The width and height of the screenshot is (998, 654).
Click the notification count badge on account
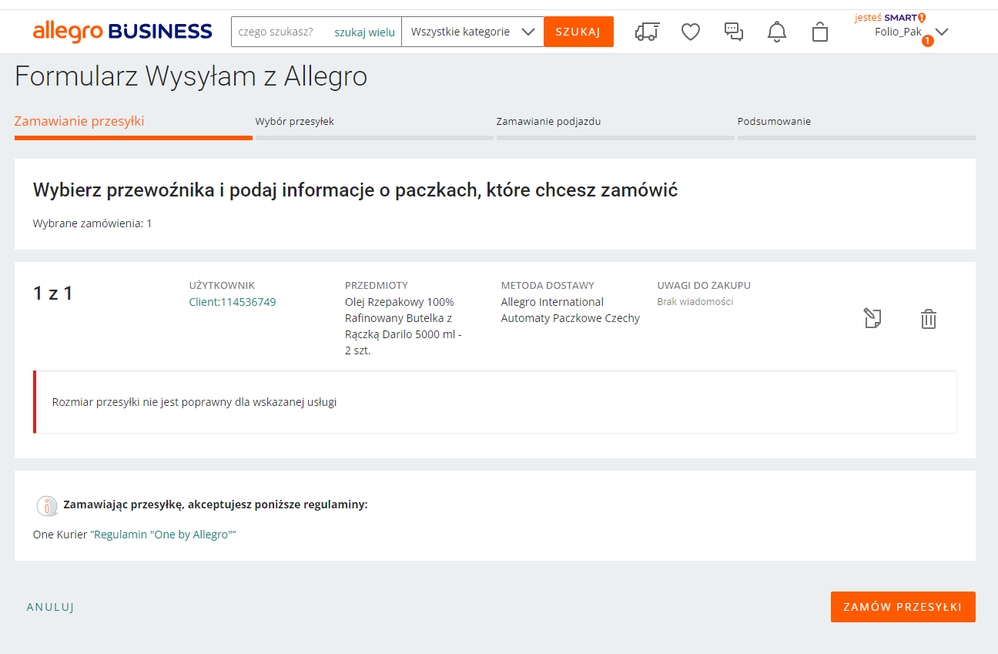(x=927, y=41)
